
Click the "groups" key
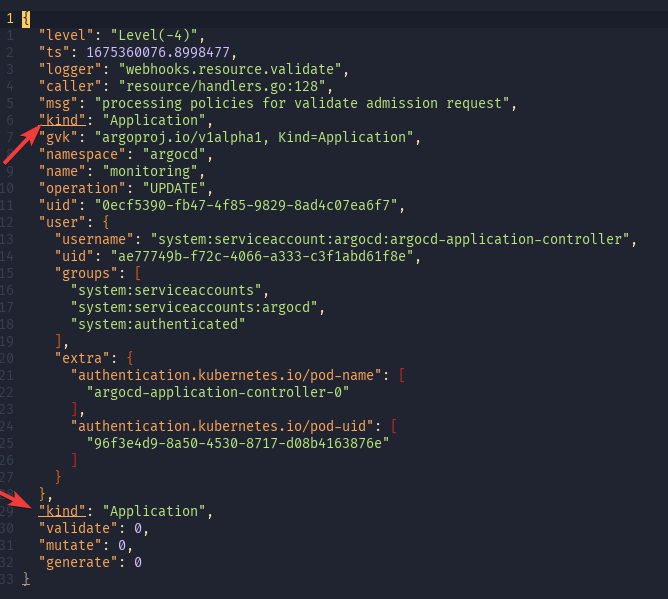(x=86, y=274)
